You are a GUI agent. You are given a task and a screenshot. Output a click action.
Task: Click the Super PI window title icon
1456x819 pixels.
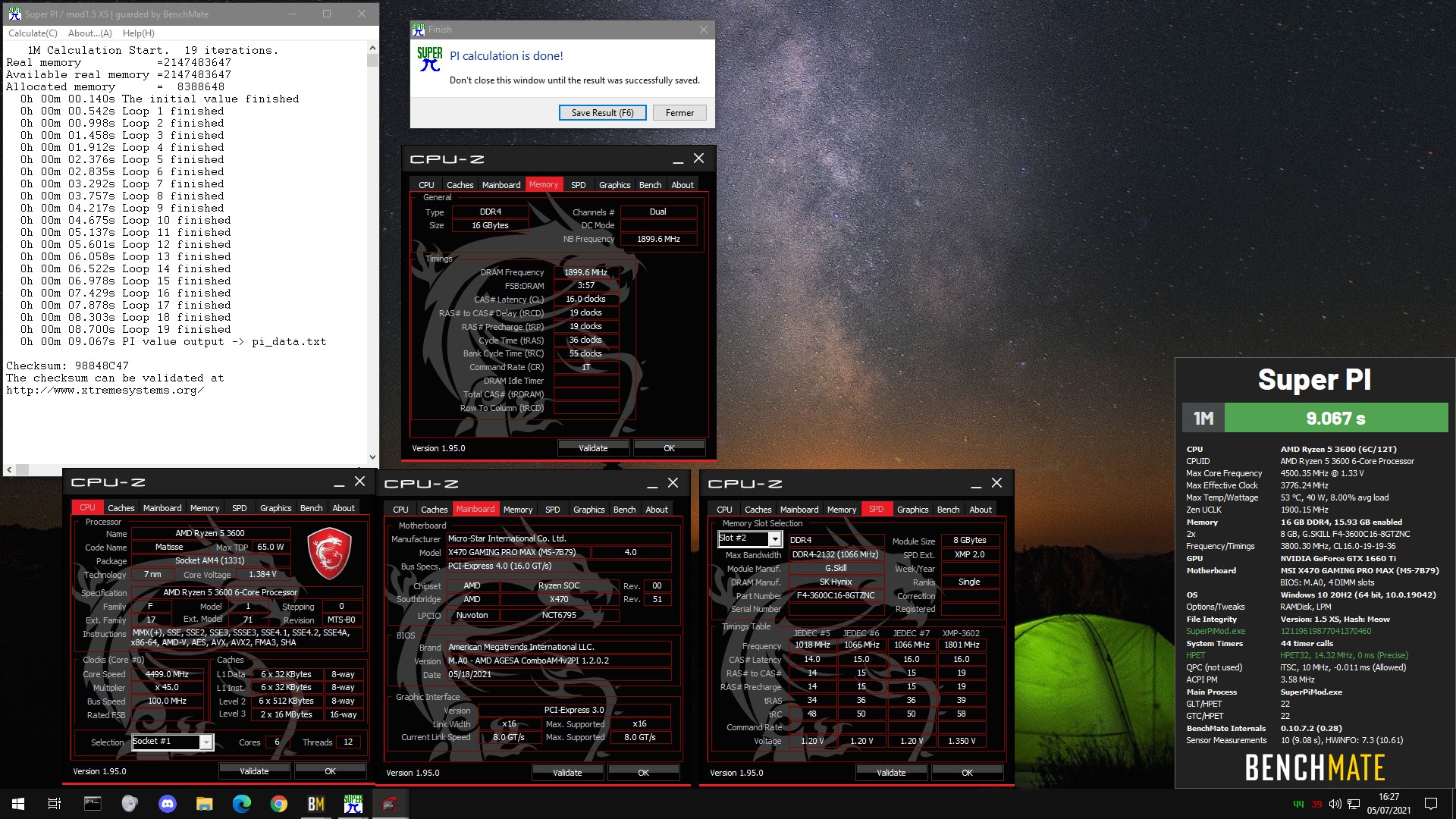click(14, 14)
